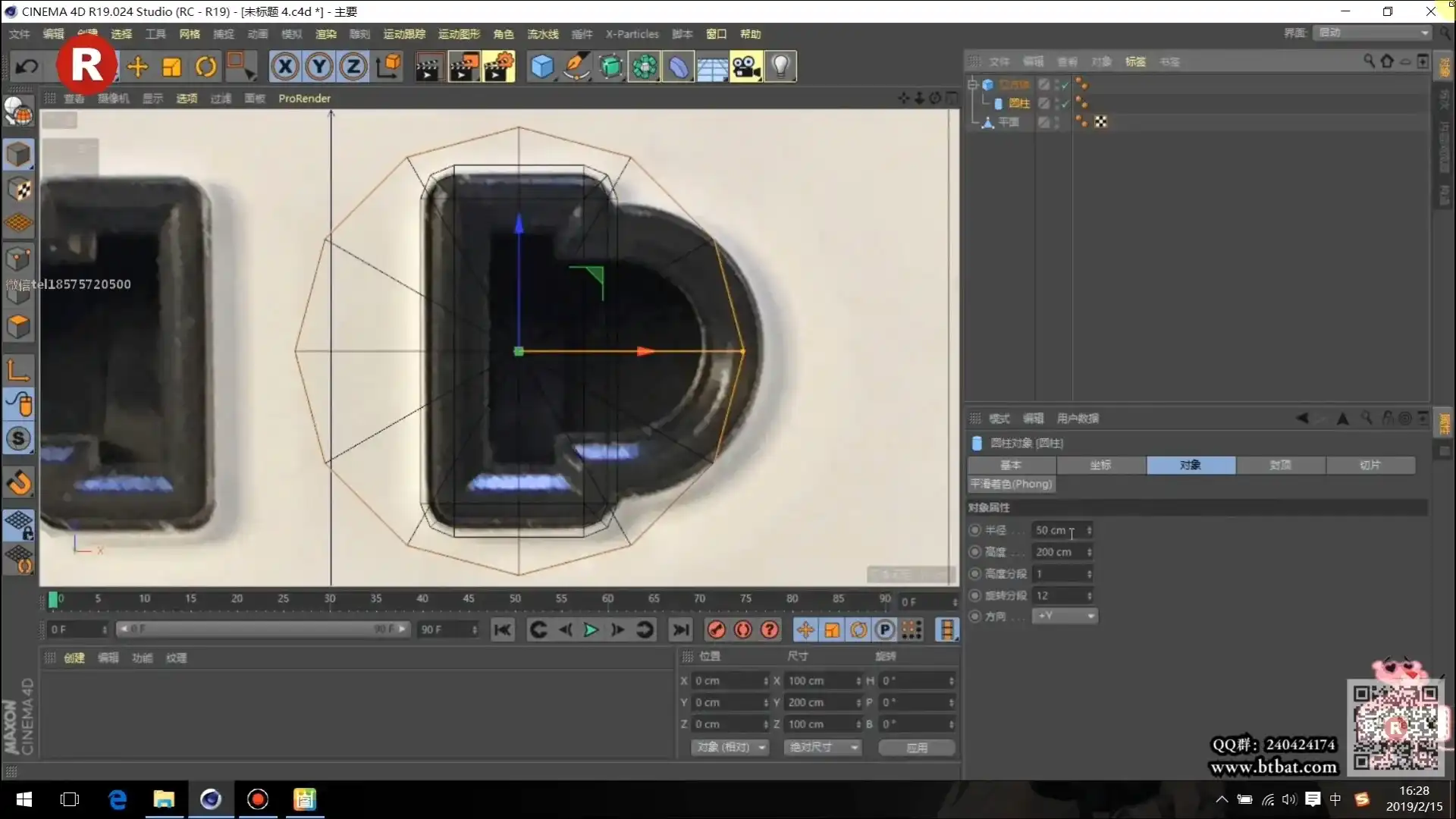Collapse the 立方体 hierarchy in the object manager
Image resolution: width=1456 pixels, height=819 pixels.
(x=973, y=84)
